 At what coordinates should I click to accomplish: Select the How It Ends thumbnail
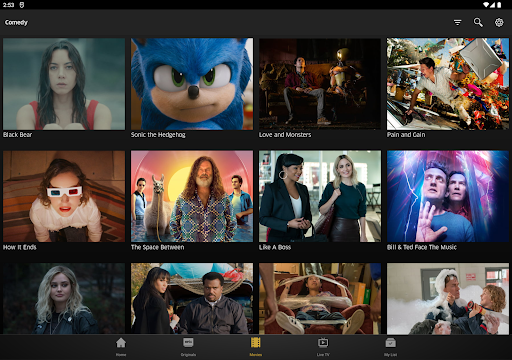64,196
